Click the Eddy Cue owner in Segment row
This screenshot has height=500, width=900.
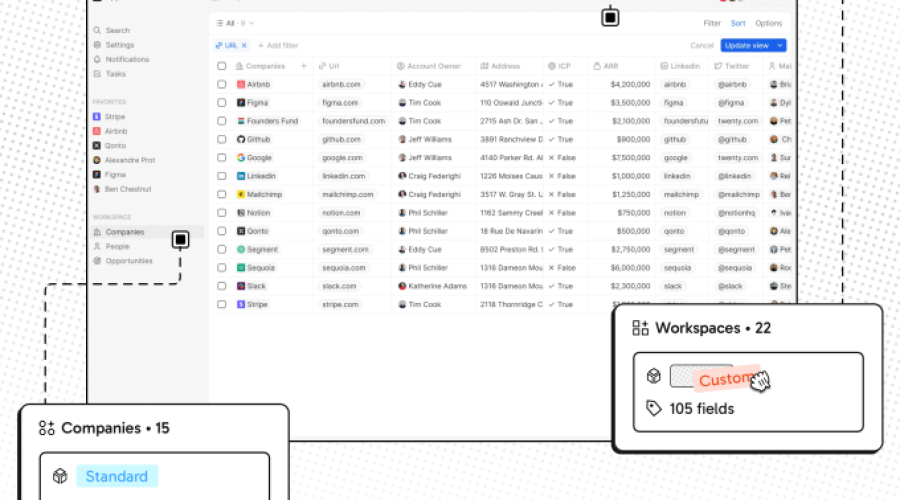(420, 250)
